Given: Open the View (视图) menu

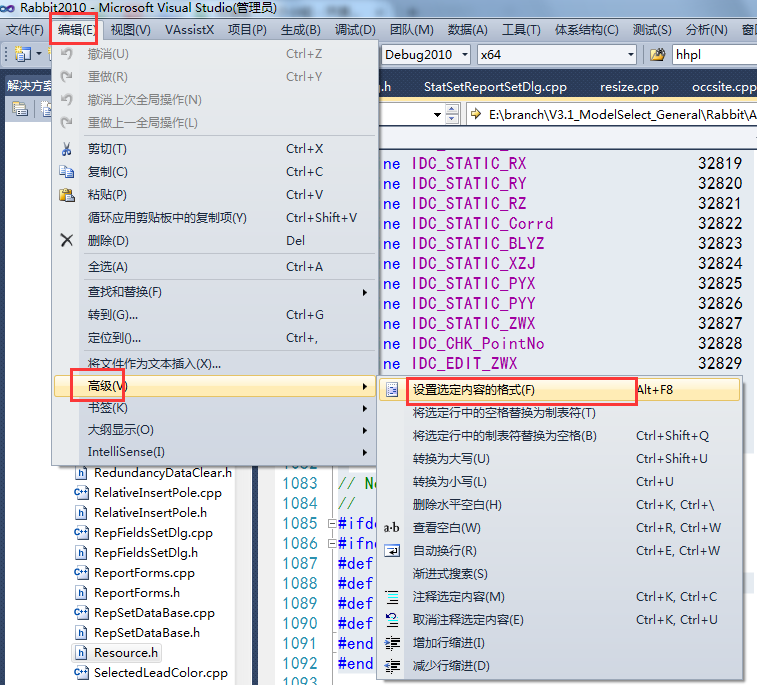Looking at the screenshot, I should (x=130, y=30).
